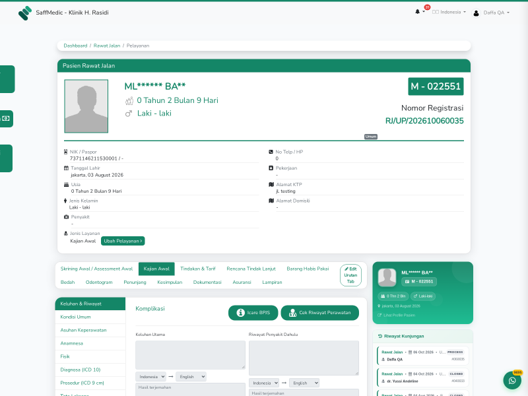Screen dimensions: 528x396
Task: Open the Bedah tab
Action: [x=68, y=282]
